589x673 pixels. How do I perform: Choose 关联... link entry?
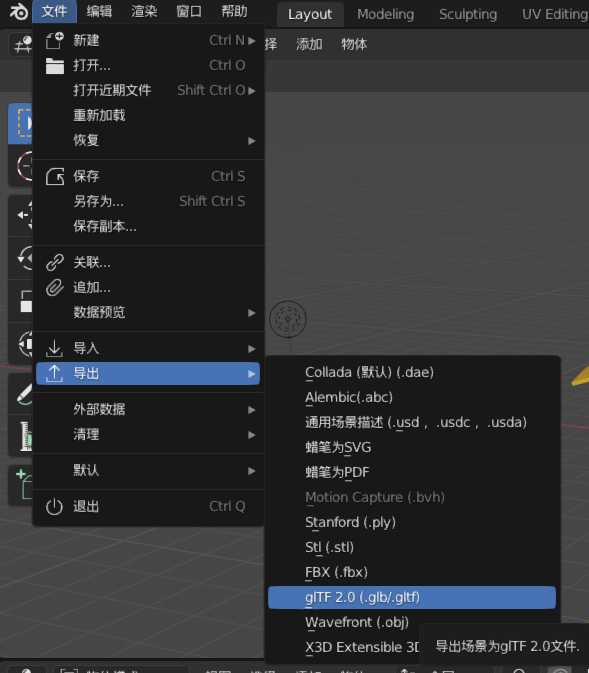coord(149,262)
